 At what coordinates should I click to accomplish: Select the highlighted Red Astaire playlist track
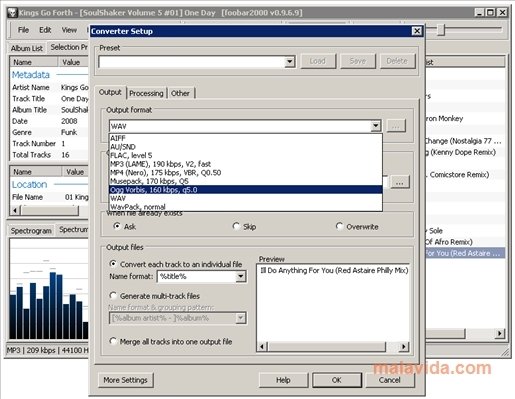(x=465, y=253)
